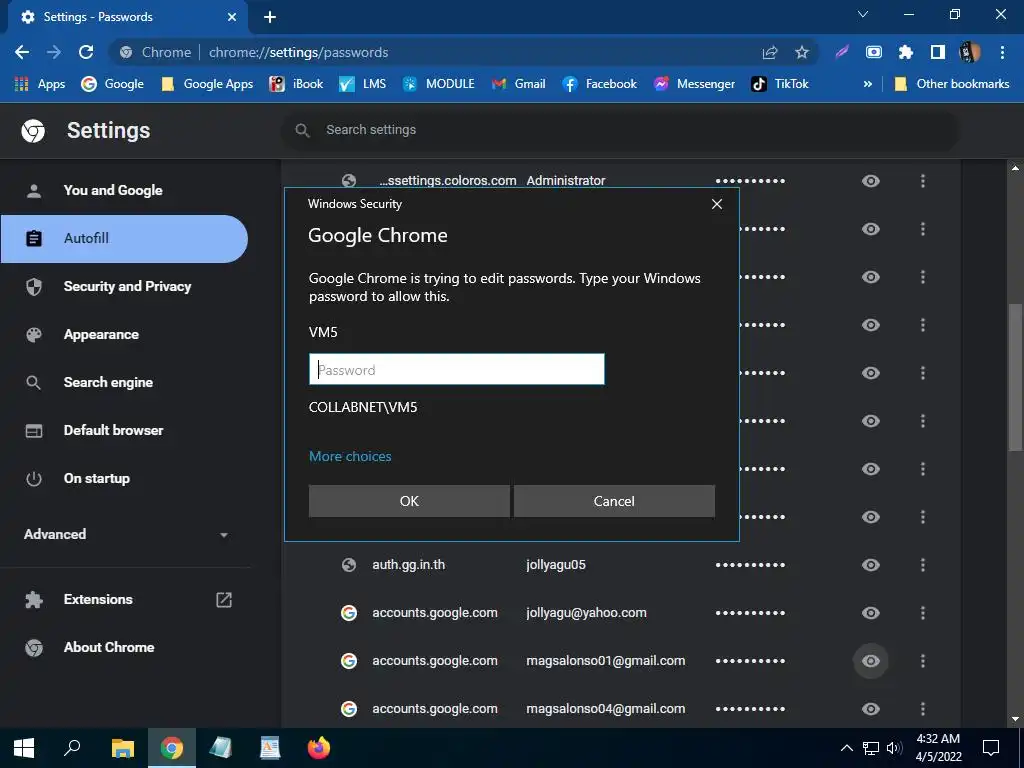Open the Chrome profile avatar
Screen dimensions: 1024x768
(x=970, y=52)
